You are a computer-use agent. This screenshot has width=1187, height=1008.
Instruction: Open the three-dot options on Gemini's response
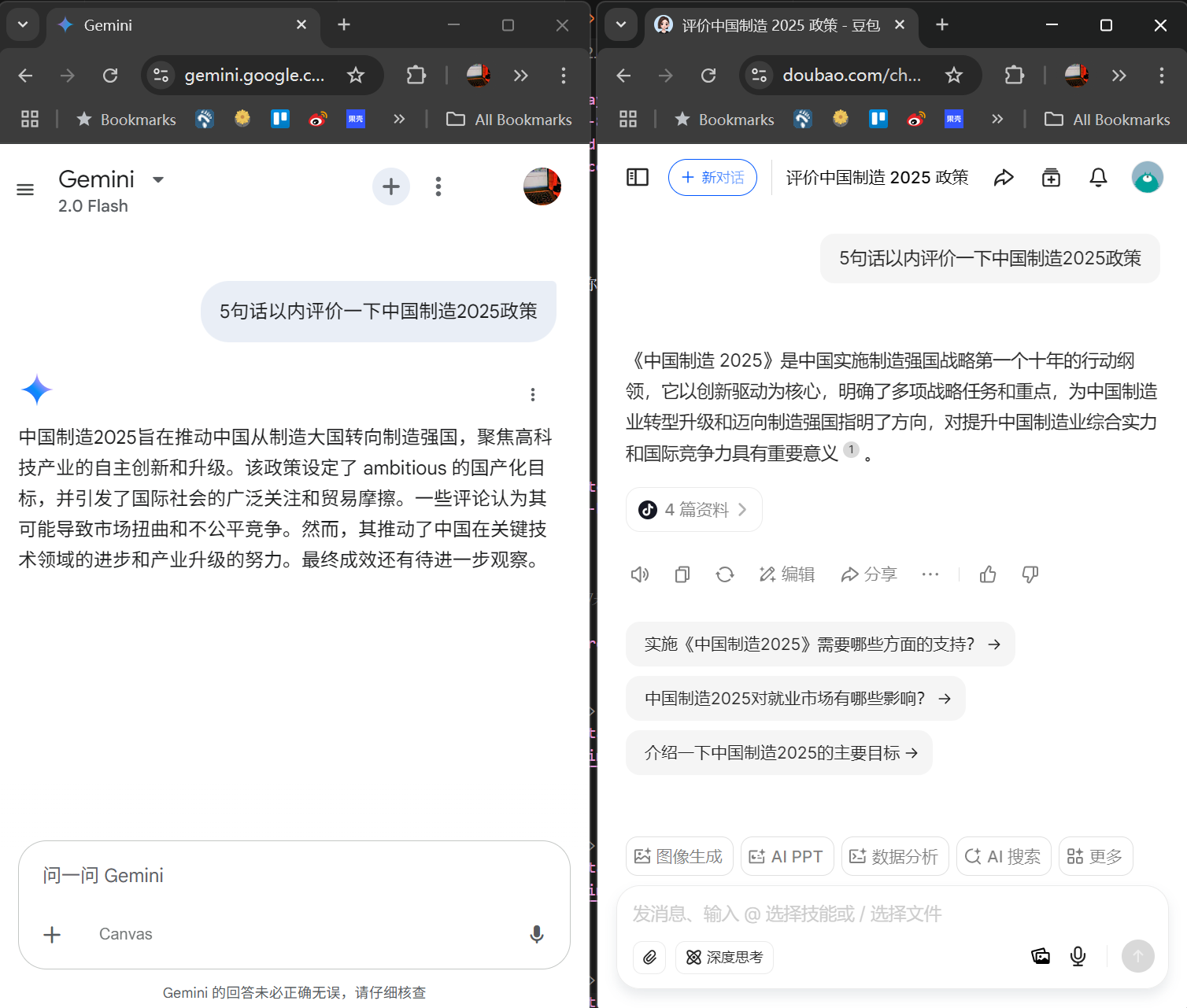(533, 394)
